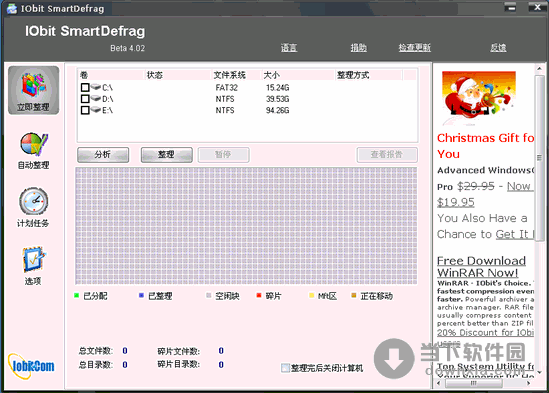549x393 pixels.
Task: Check the C:\ drive checkbox
Action: pyautogui.click(x=85, y=87)
